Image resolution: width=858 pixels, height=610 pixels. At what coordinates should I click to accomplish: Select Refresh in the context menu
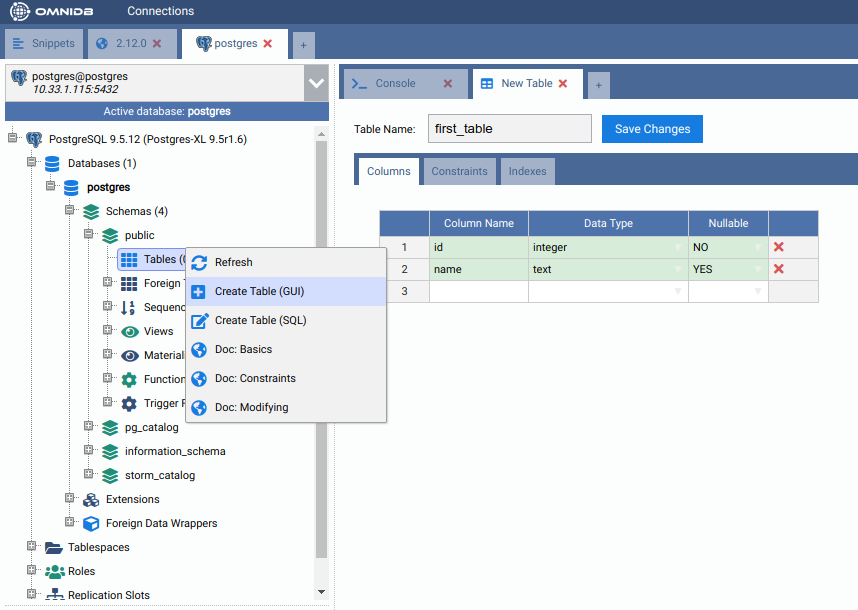[x=233, y=262]
